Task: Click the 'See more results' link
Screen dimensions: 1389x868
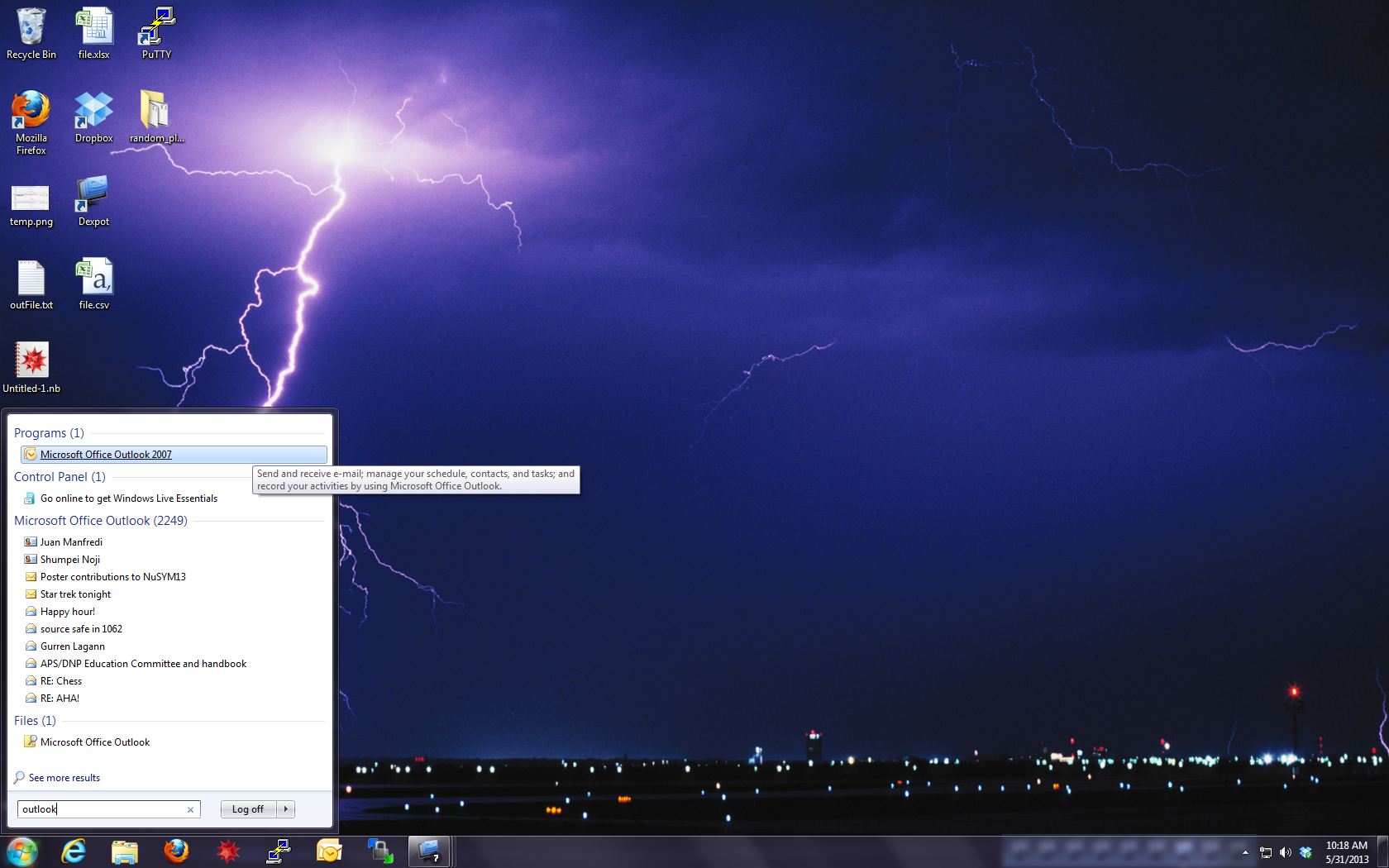Action: coord(64,778)
